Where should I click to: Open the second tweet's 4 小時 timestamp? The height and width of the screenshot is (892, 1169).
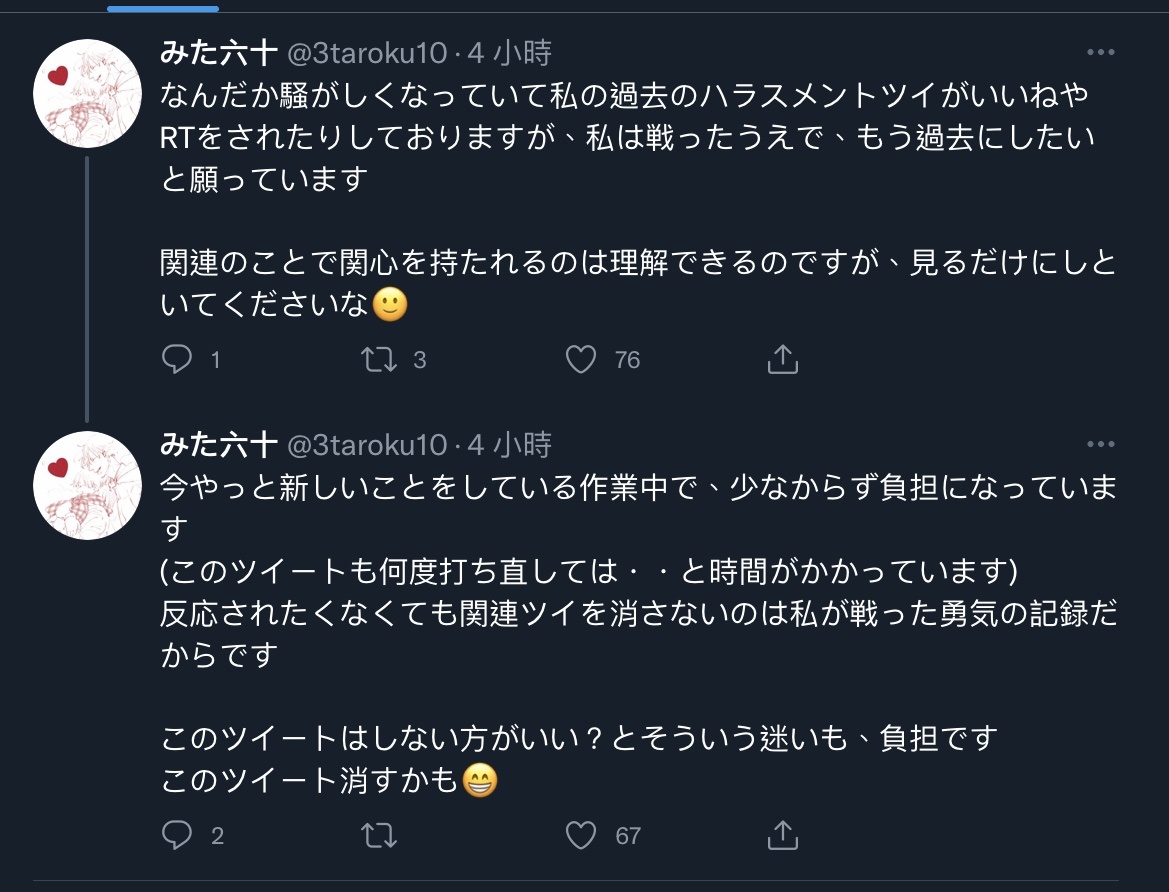point(510,444)
